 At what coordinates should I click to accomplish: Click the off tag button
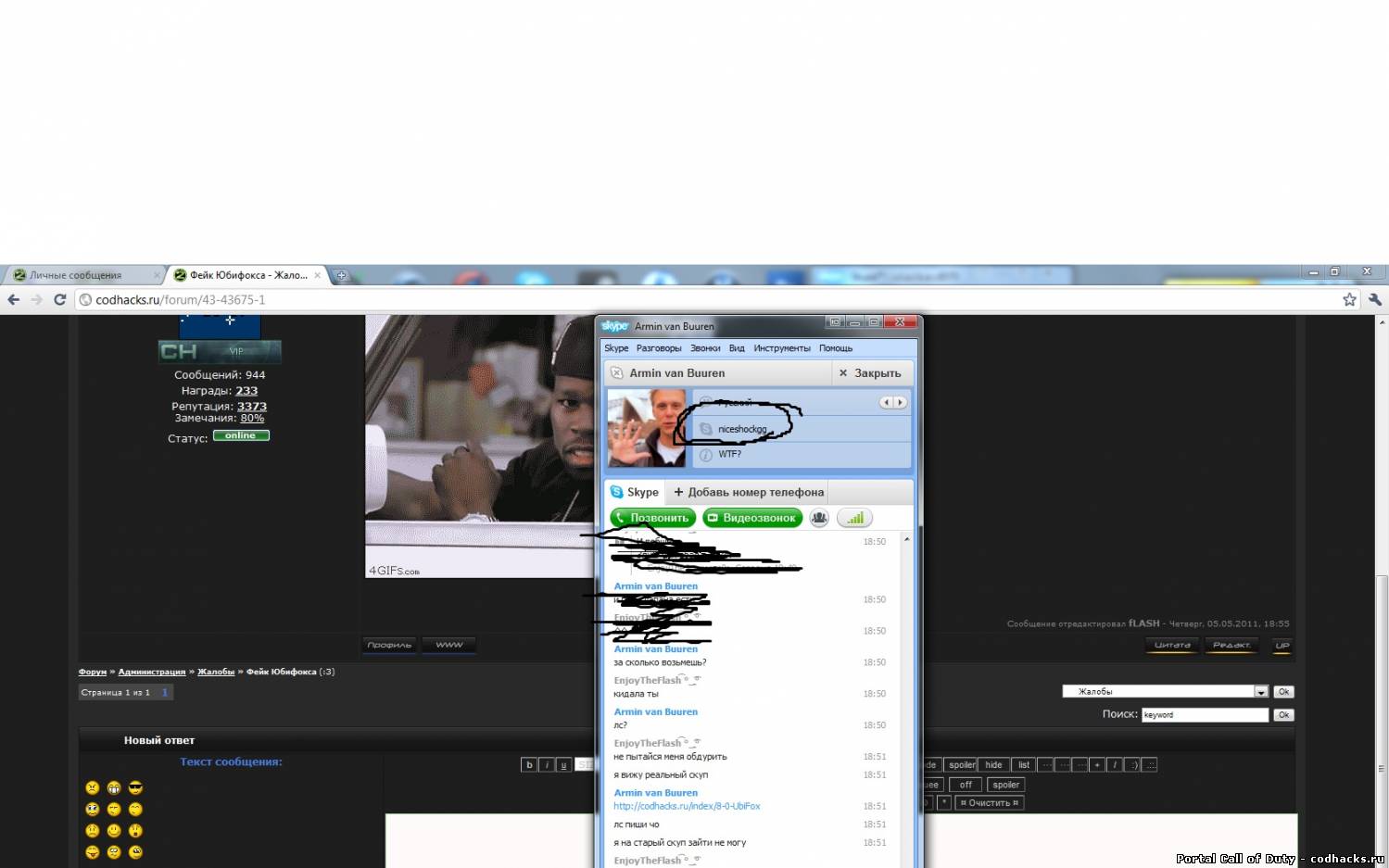pos(966,784)
